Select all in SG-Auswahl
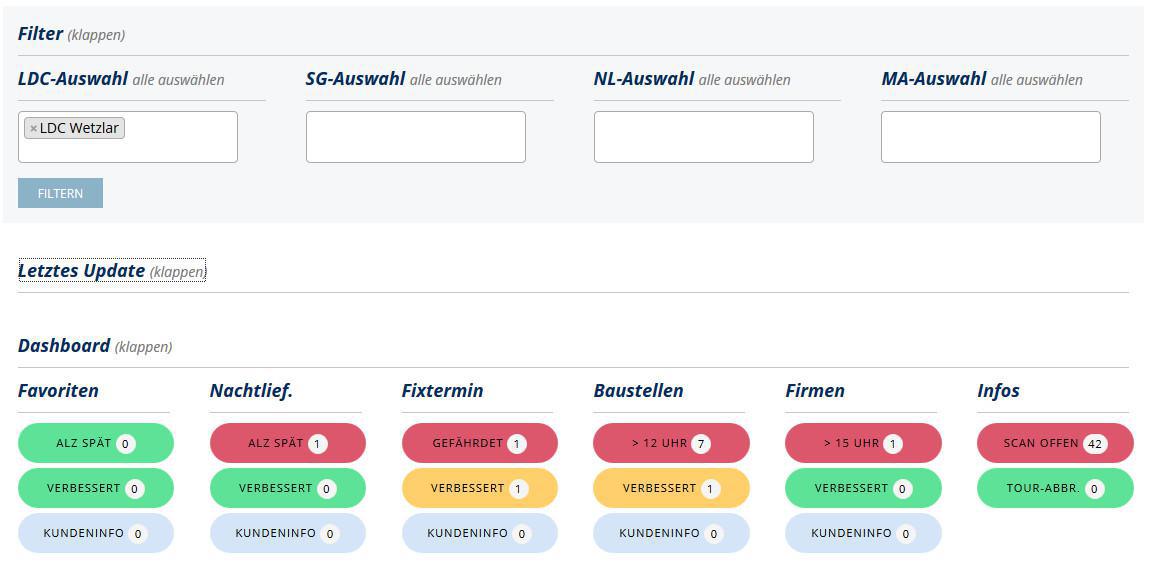The image size is (1151, 572). [456, 80]
